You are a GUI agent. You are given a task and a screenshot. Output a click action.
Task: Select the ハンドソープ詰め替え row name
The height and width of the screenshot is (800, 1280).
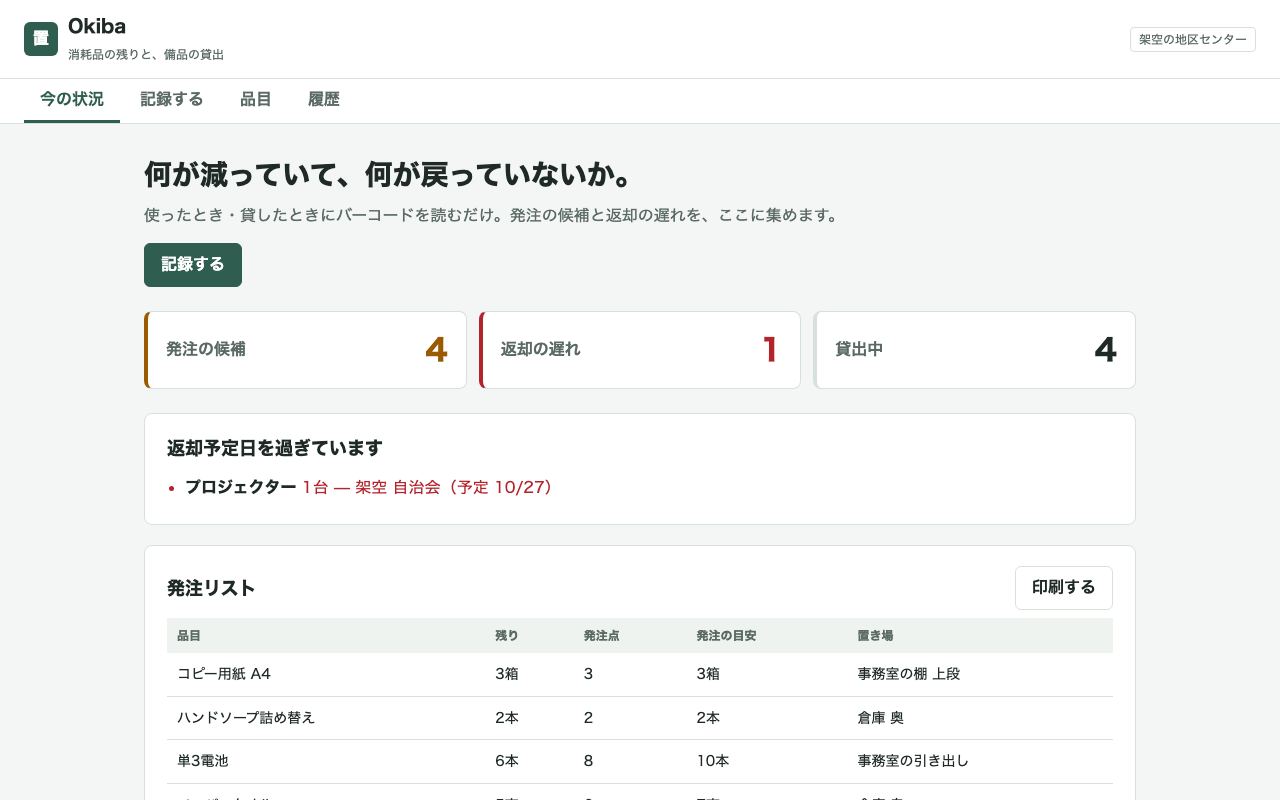point(246,718)
